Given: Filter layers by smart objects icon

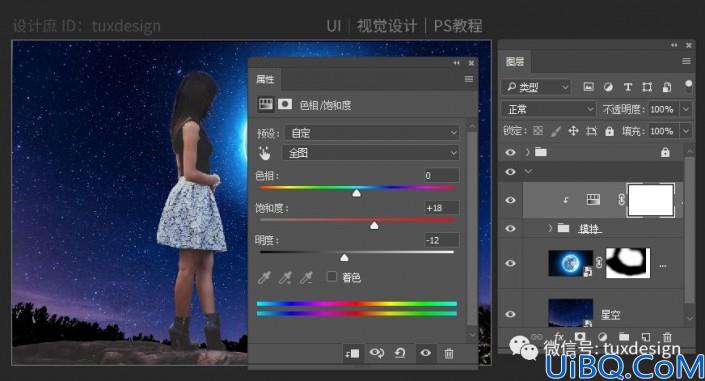Looking at the screenshot, I should tap(667, 87).
